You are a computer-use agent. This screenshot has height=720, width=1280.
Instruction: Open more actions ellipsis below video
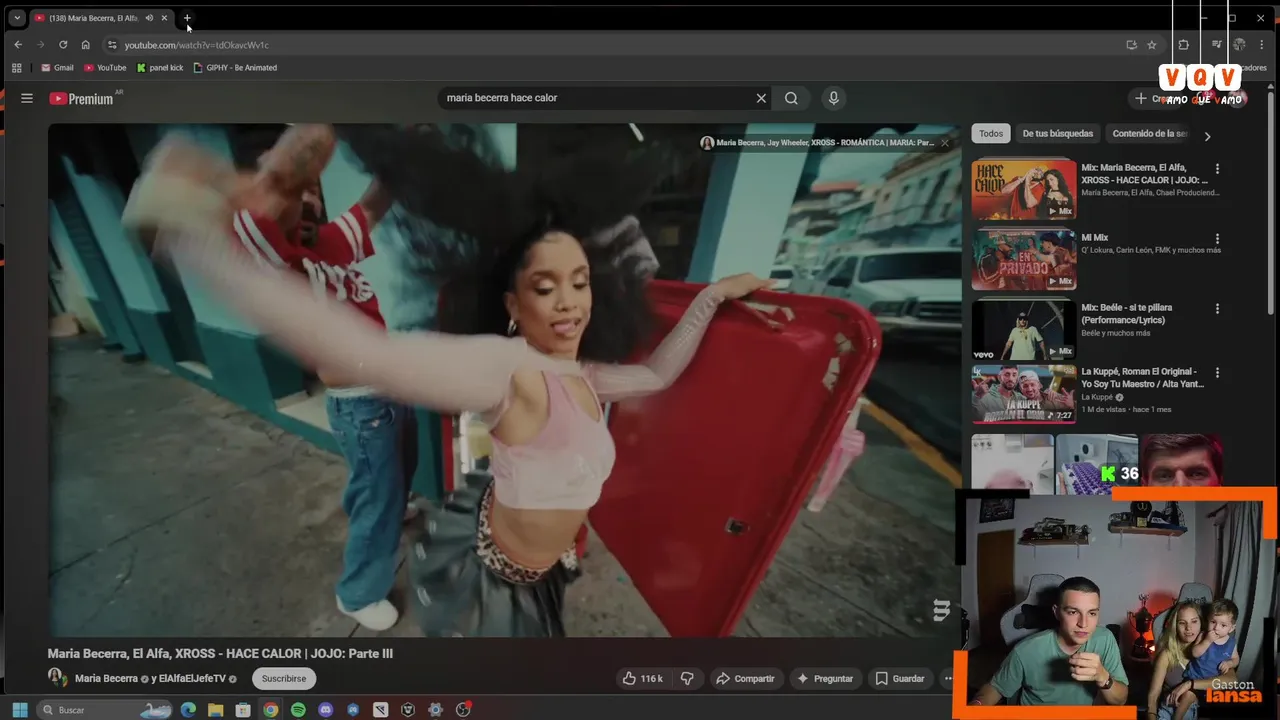click(x=948, y=678)
